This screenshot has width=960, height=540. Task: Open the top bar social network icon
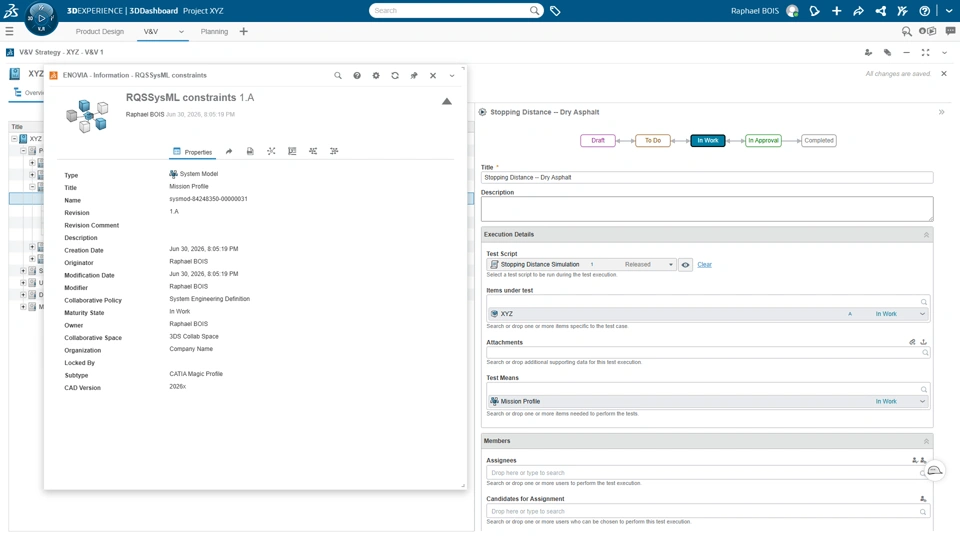pyautogui.click(x=880, y=10)
